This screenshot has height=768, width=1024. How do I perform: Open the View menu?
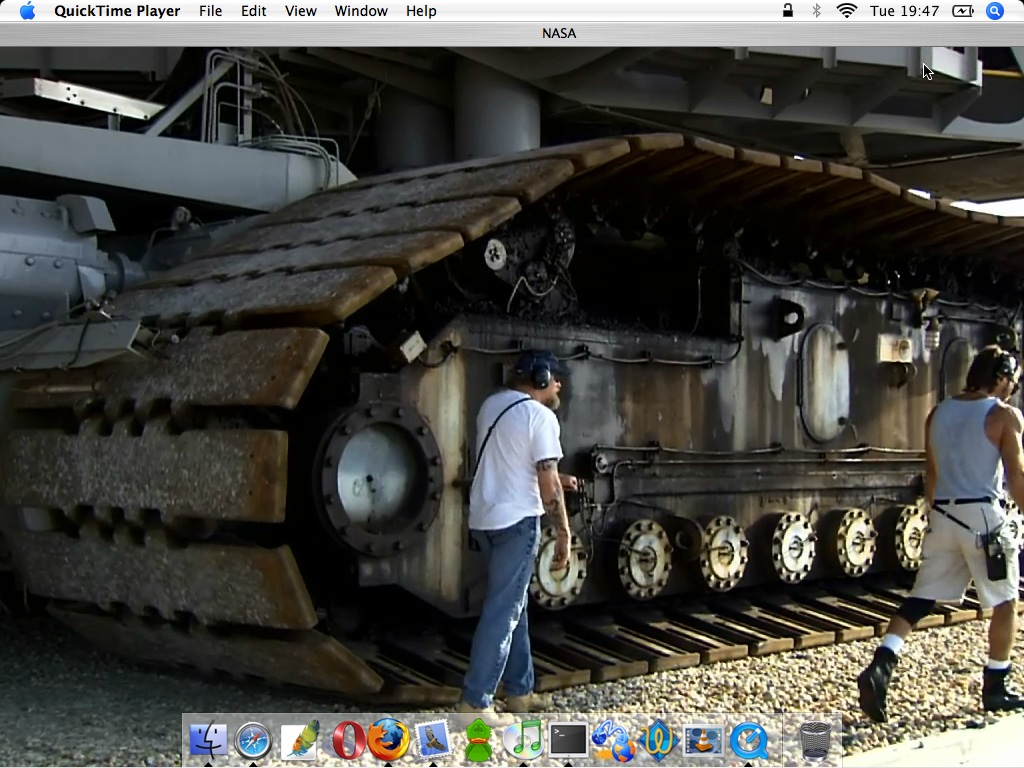pyautogui.click(x=300, y=11)
